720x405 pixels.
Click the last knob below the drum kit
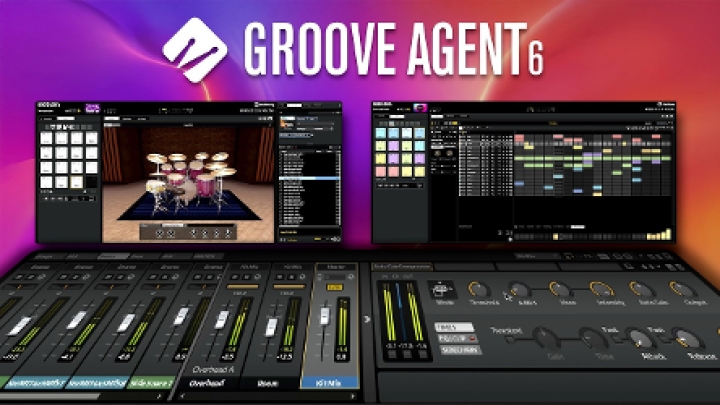227,234
